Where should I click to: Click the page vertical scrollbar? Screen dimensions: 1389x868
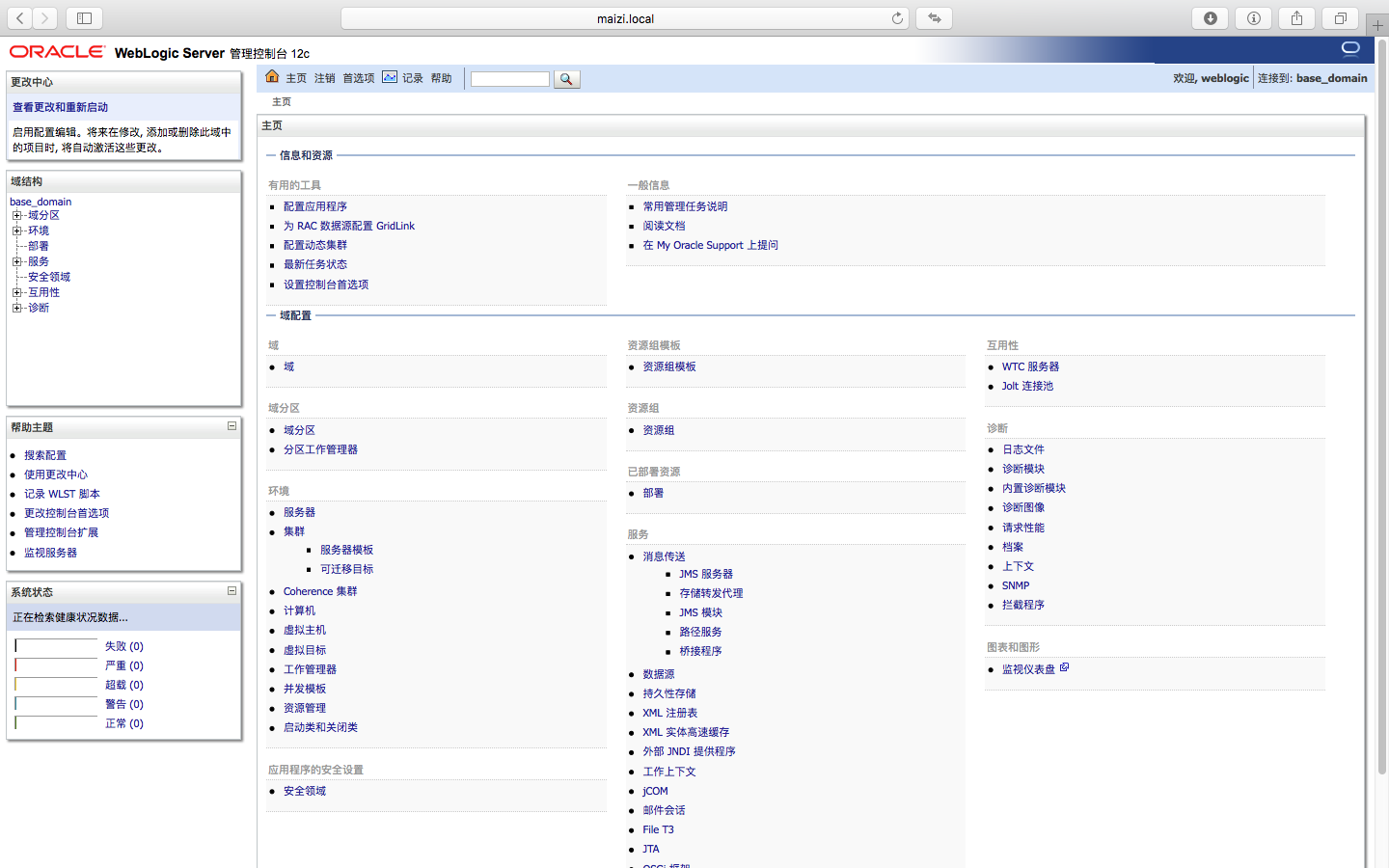coord(1381,405)
